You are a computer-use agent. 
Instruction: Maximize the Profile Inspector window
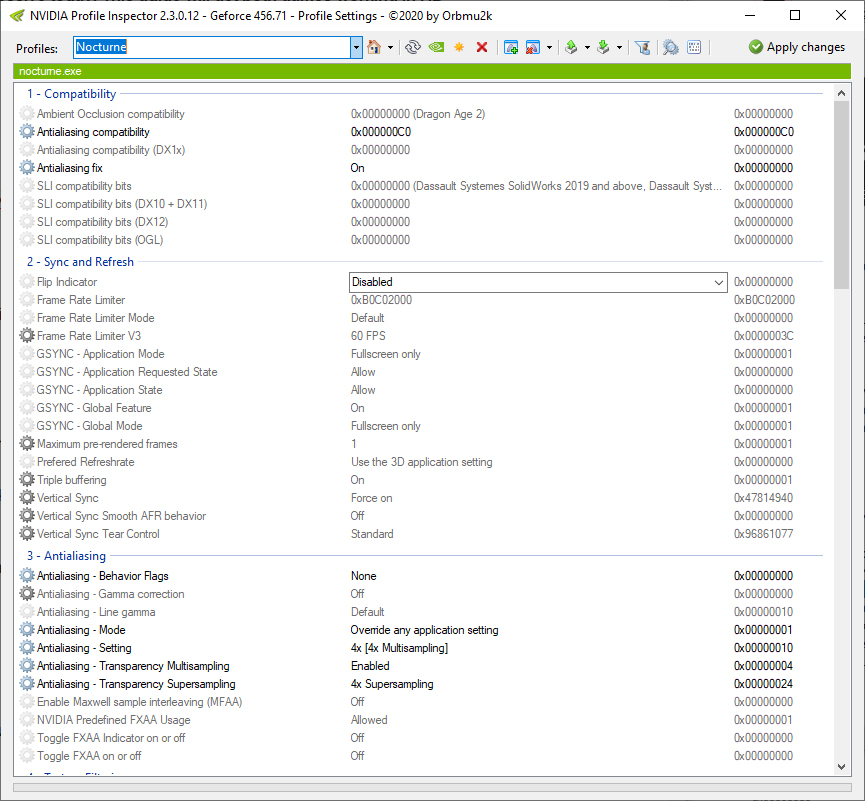(x=795, y=15)
